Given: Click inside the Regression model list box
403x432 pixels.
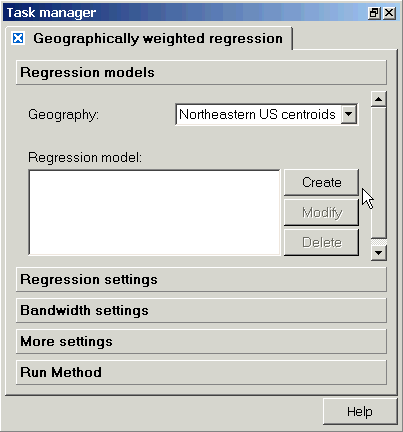Looking at the screenshot, I should 154,213.
